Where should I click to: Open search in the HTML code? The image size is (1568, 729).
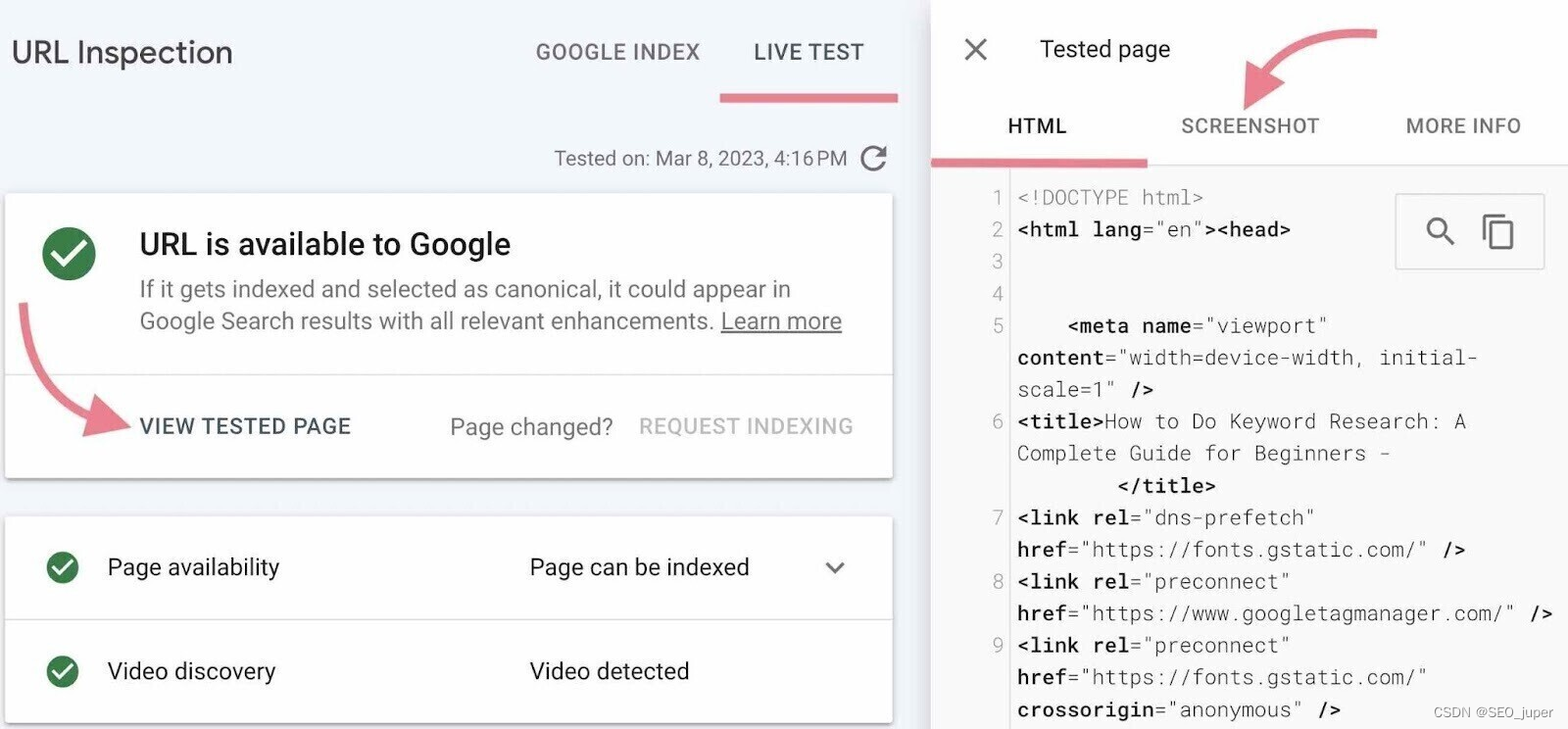(1439, 231)
